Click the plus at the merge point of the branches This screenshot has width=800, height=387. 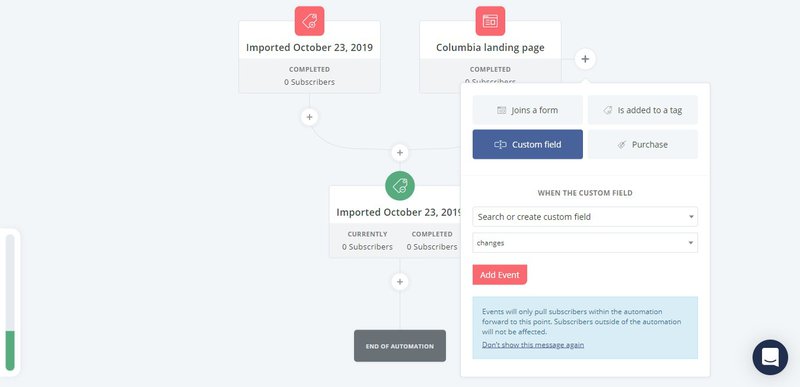[399, 152]
